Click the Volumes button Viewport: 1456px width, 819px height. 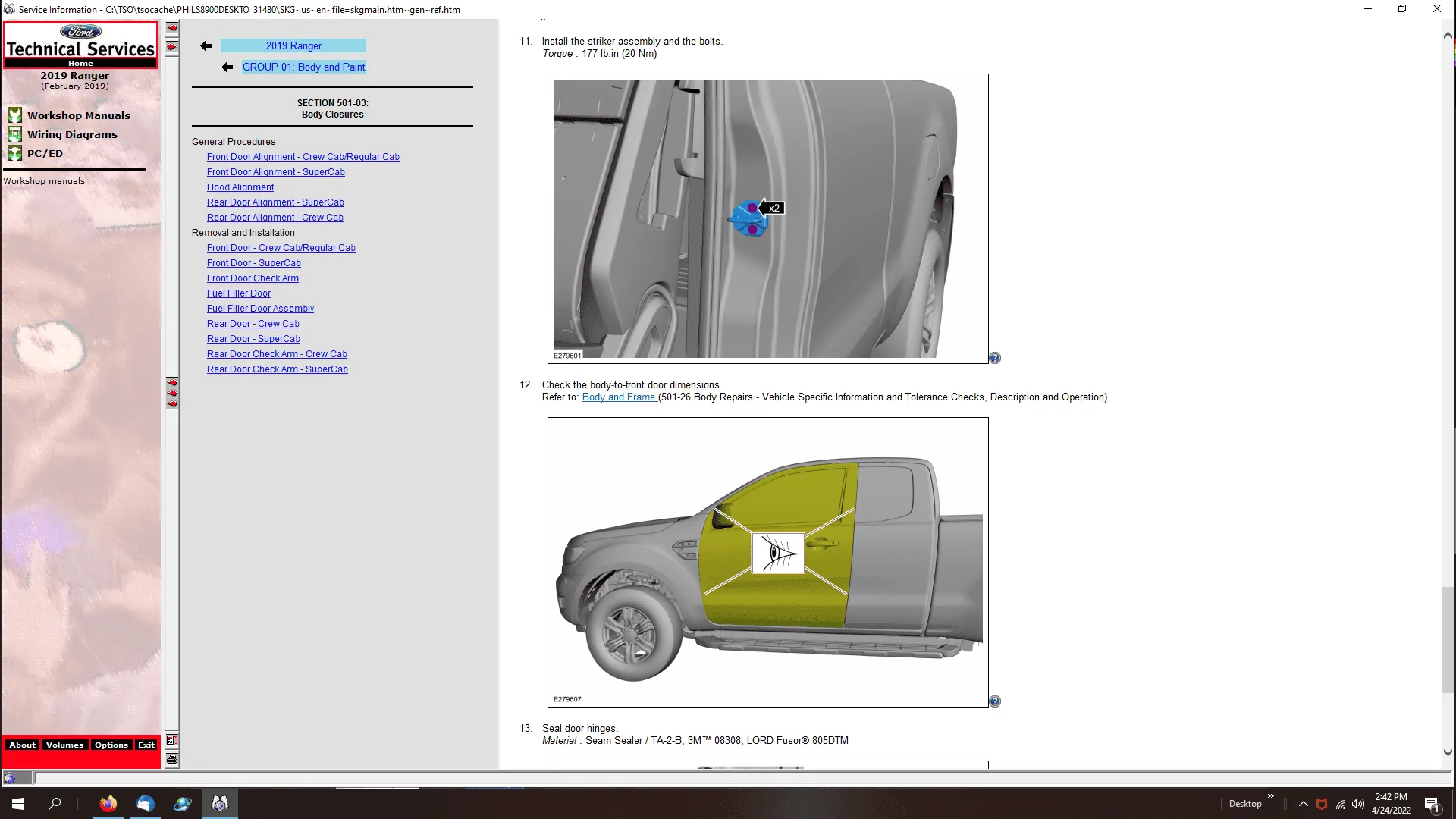64,745
